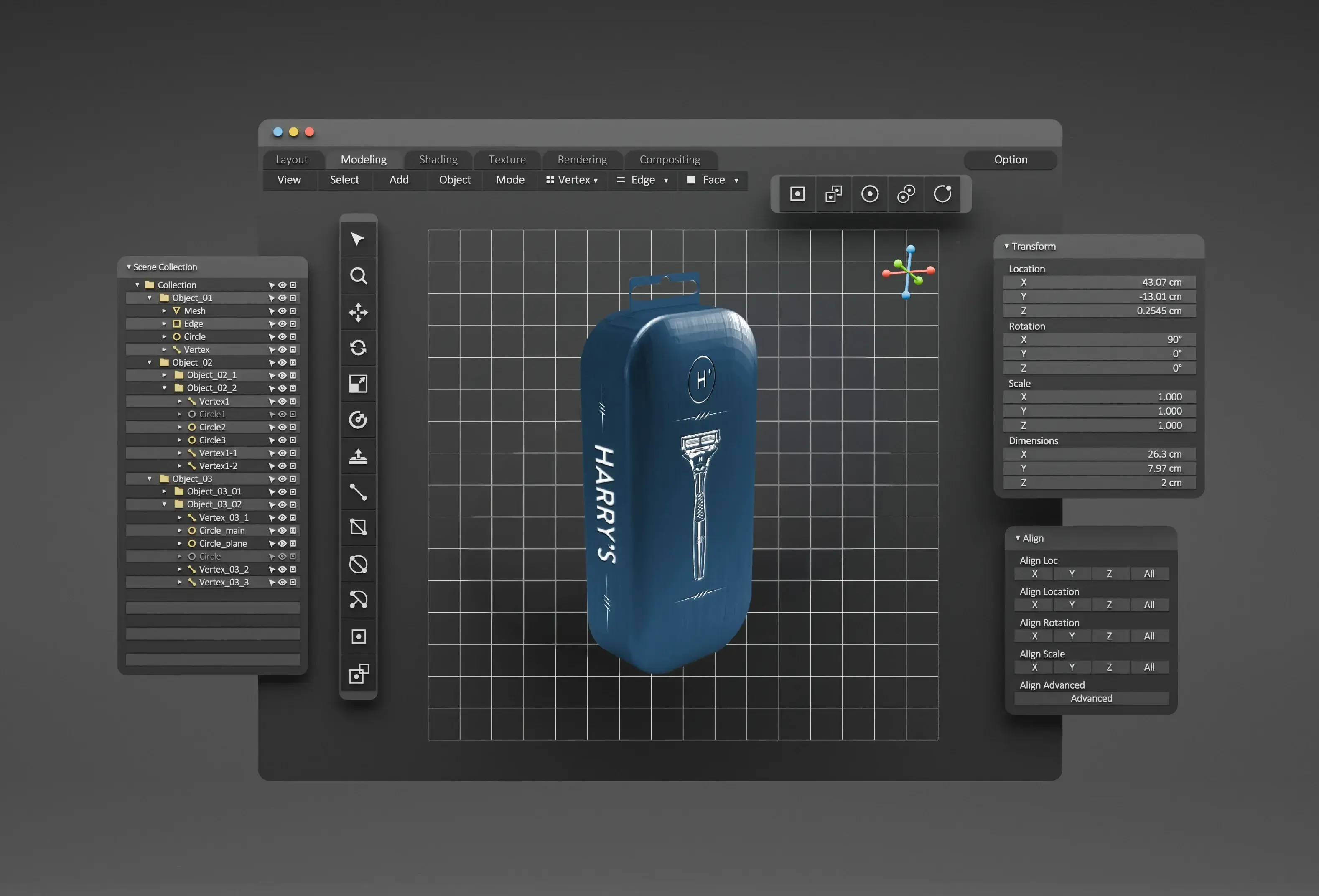Click Scale Y field 1.000
Viewport: 1319px width, 896px height.
pyautogui.click(x=1099, y=411)
